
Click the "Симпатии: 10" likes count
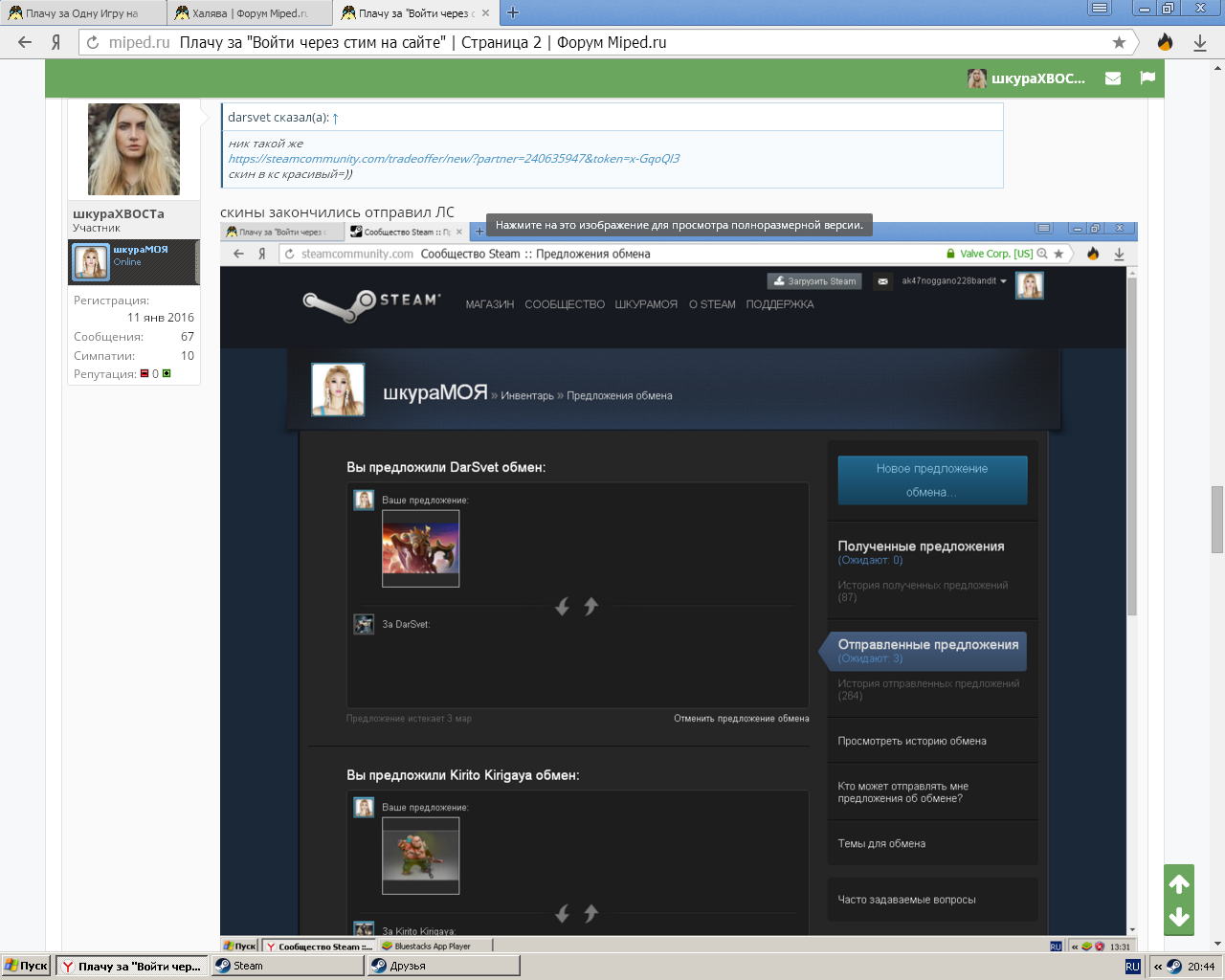(134, 356)
